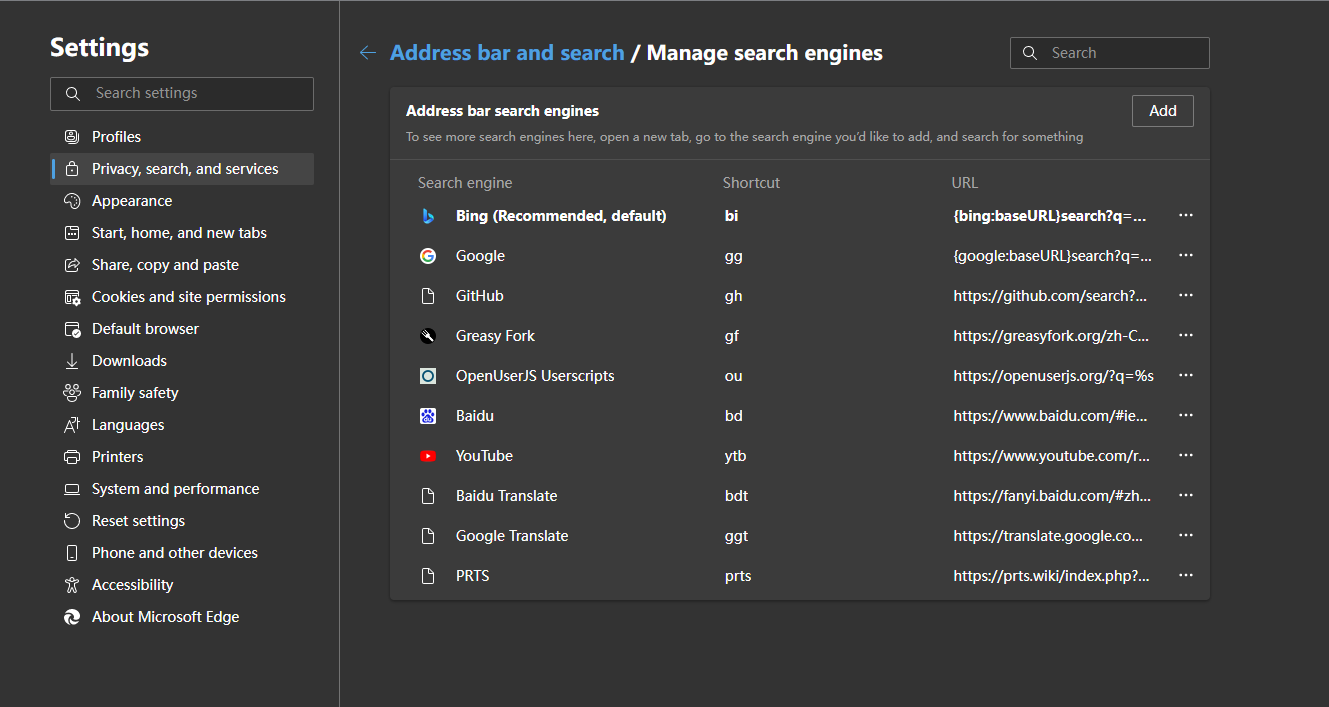1329x707 pixels.
Task: Click the About Microsoft Edge logo icon
Action: (72, 617)
